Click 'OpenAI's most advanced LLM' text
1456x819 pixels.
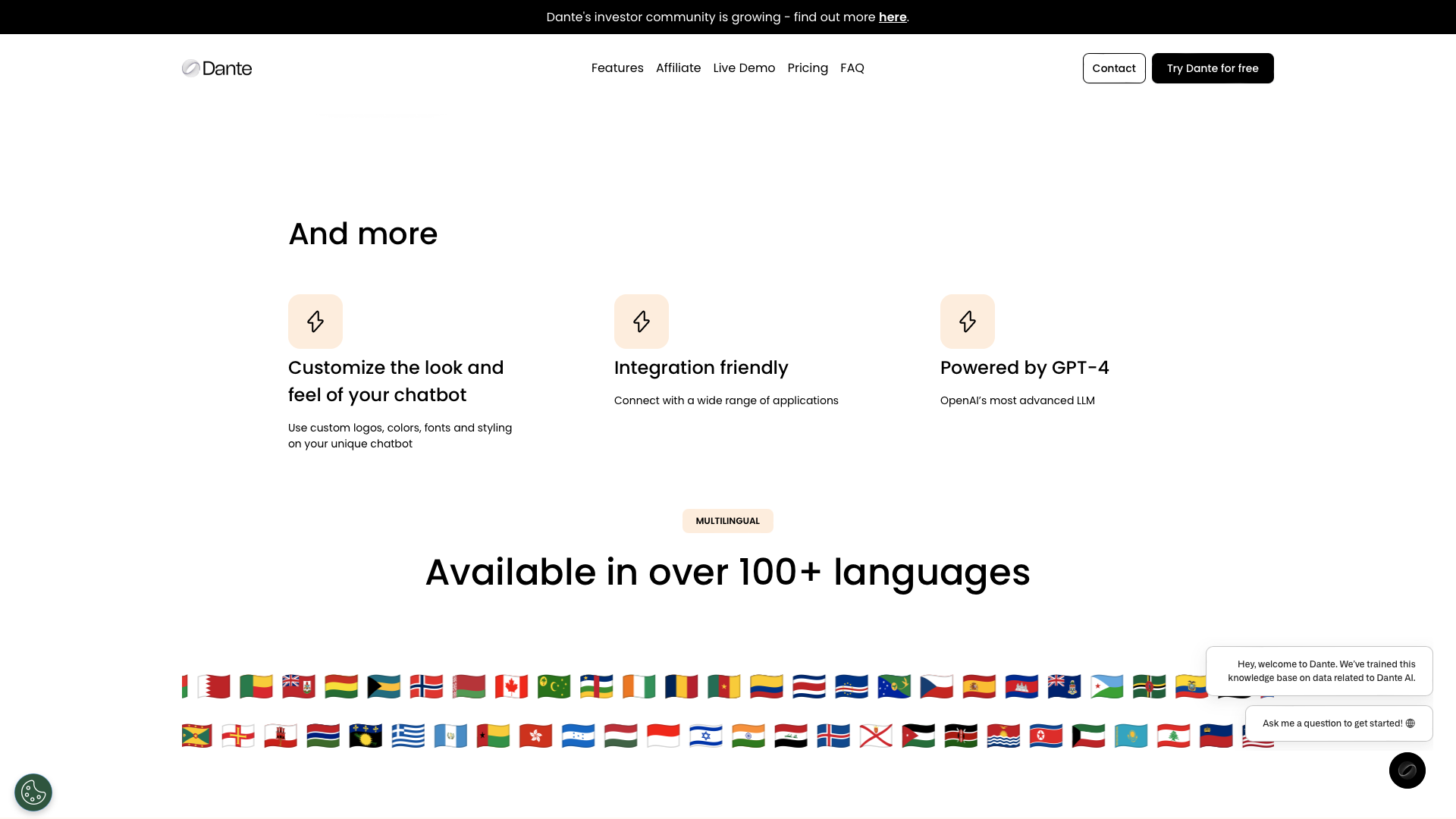point(1018,400)
